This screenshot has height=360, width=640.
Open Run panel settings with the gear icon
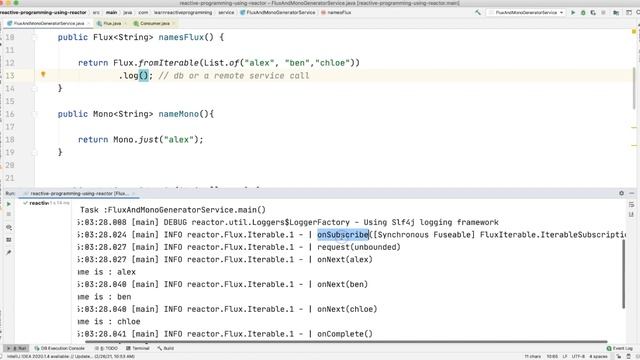(621, 193)
